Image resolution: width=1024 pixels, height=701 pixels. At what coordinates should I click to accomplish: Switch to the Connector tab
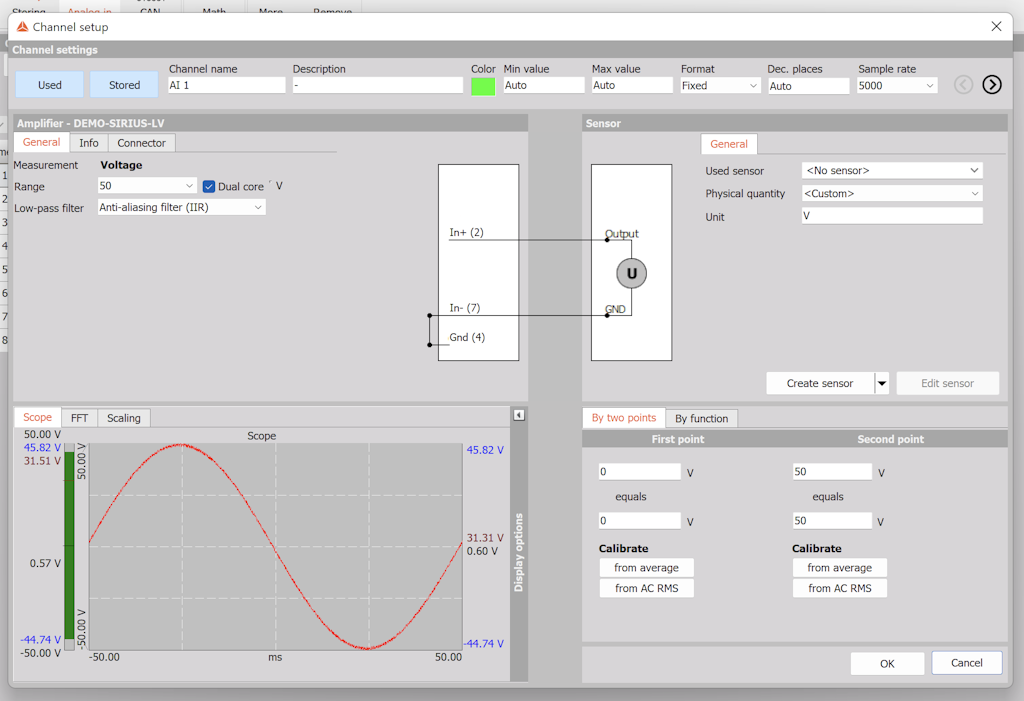tap(141, 143)
